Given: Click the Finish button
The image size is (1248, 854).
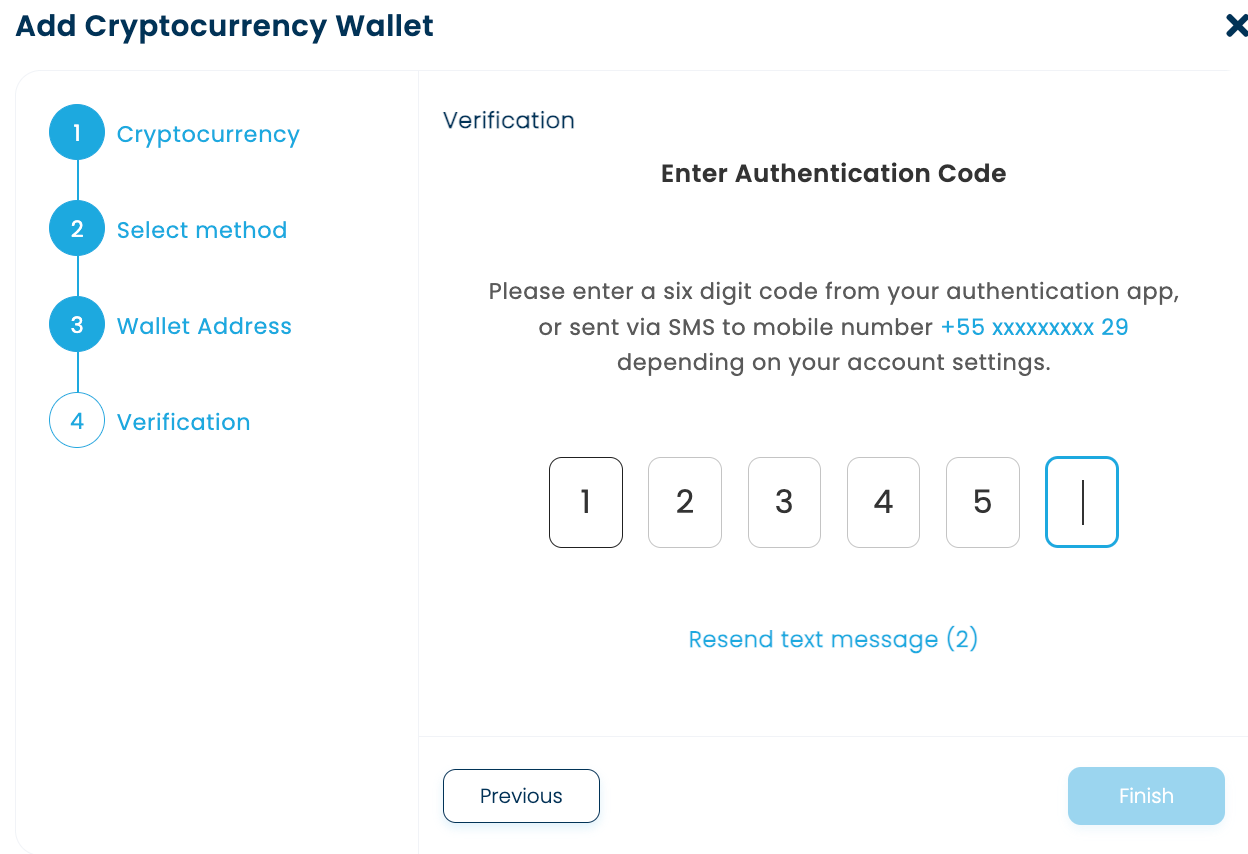Looking at the screenshot, I should (1146, 795).
